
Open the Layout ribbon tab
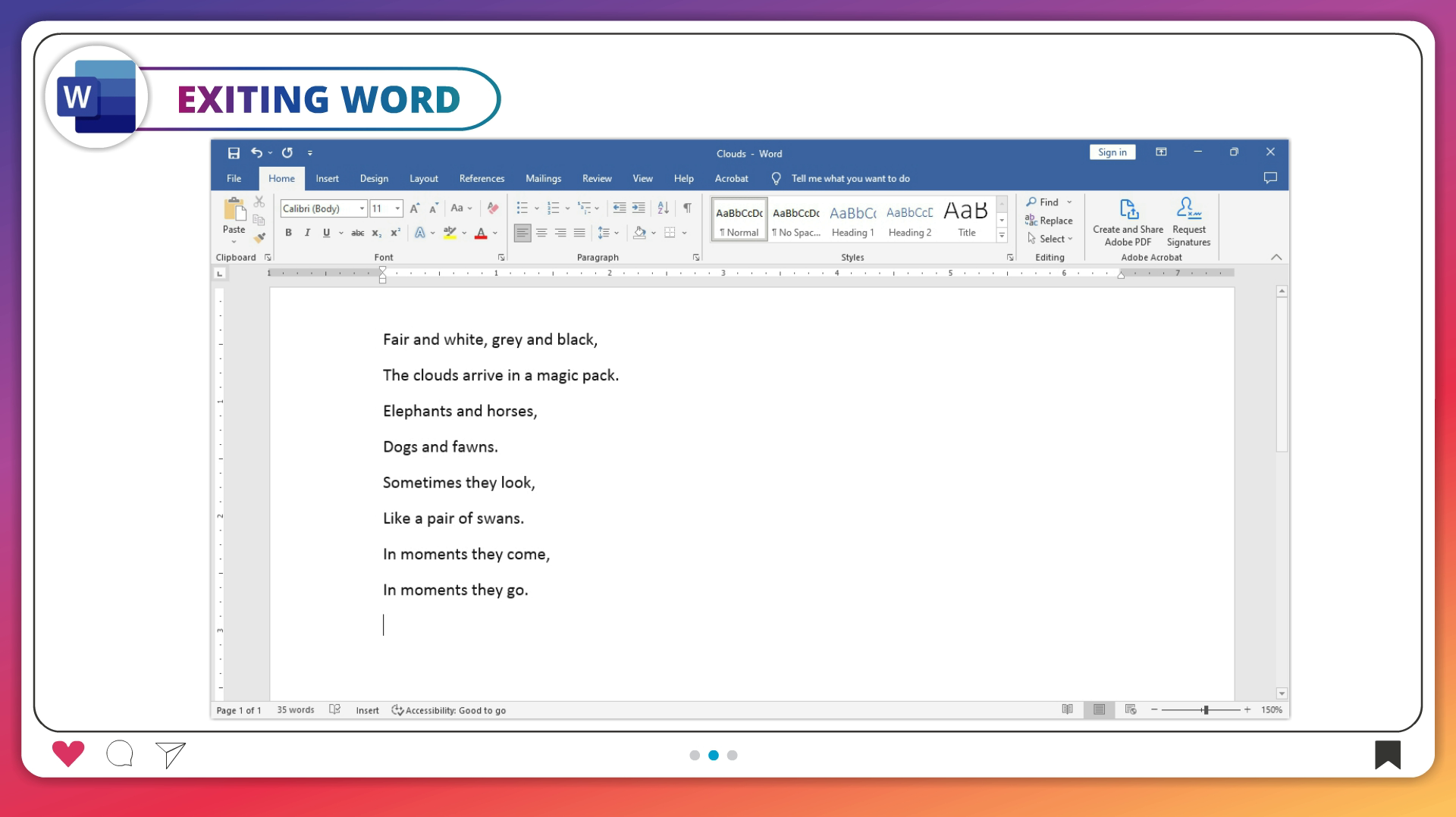click(x=423, y=179)
